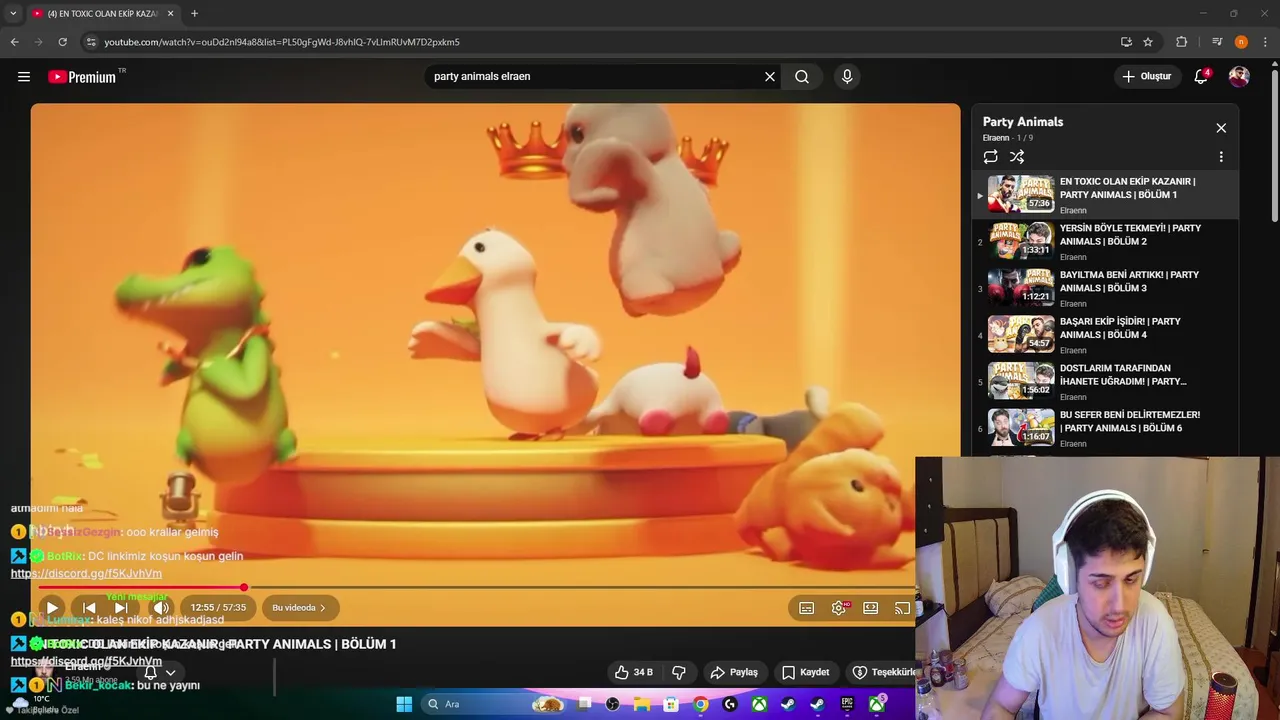Screen dimensions: 1280x720
Task: Open a new browser tab
Action: pos(194,13)
